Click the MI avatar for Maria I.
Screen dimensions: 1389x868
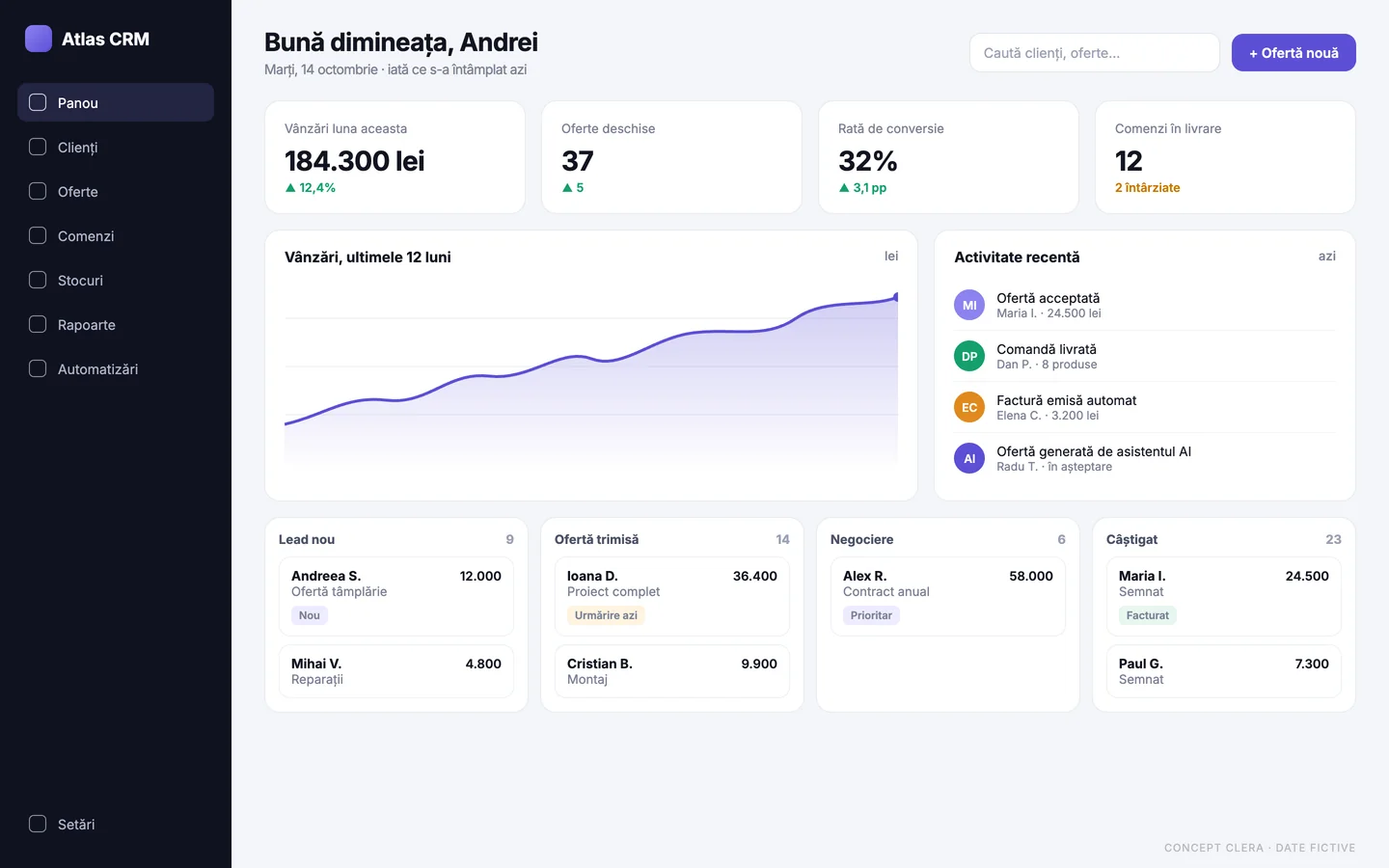tap(969, 305)
